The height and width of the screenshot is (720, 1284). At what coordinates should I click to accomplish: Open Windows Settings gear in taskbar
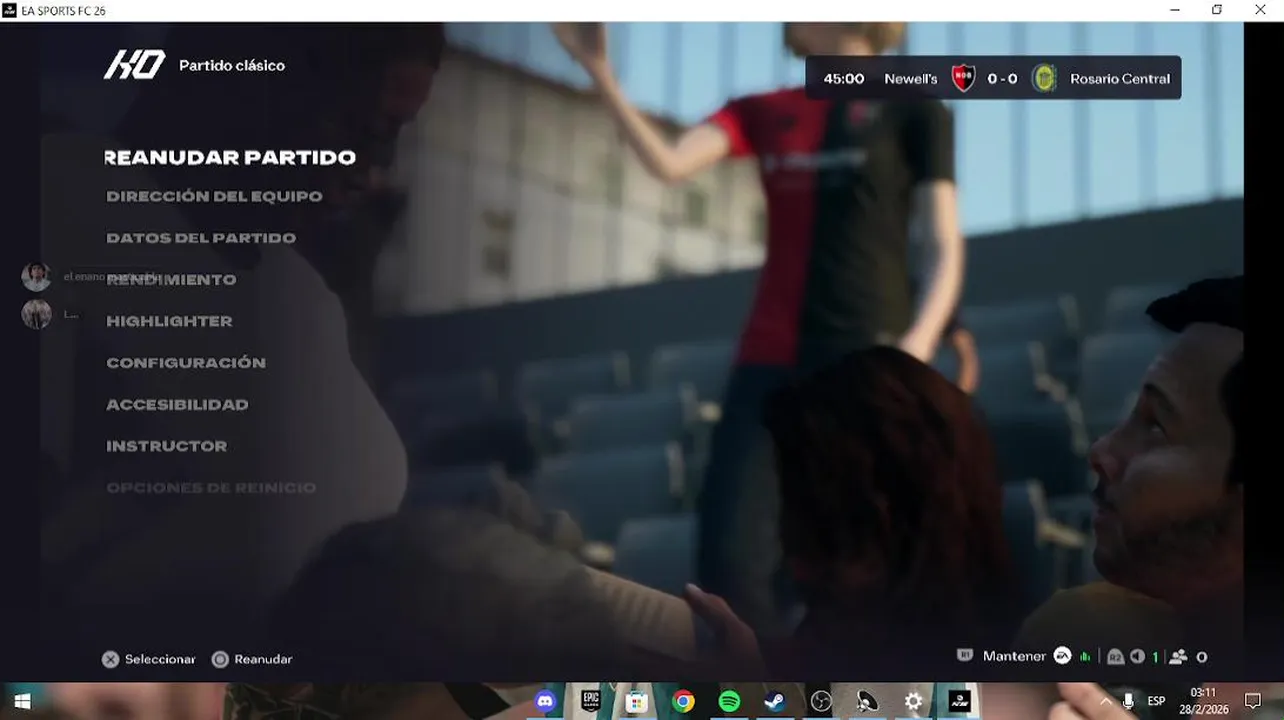click(x=913, y=702)
